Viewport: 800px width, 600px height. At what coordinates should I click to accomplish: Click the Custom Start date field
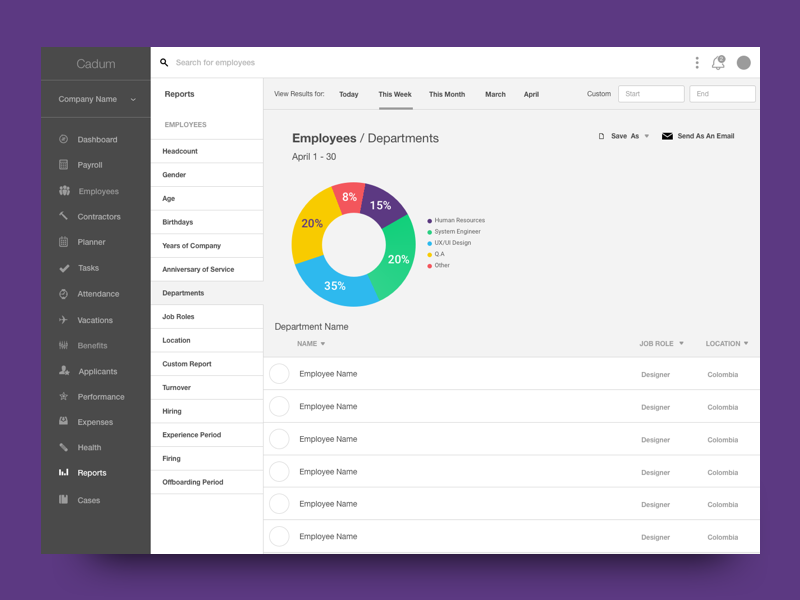tap(651, 94)
